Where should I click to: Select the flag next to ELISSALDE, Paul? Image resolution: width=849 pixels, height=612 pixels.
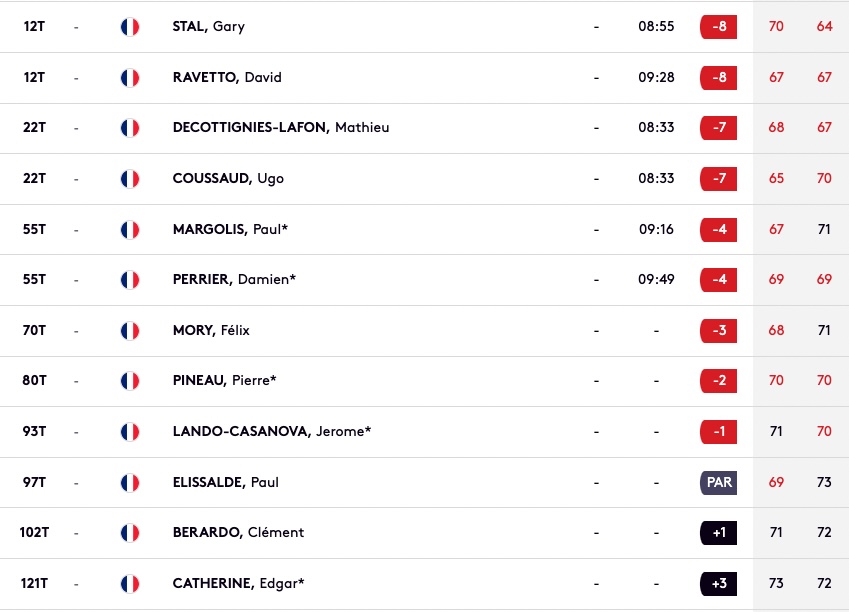pyautogui.click(x=130, y=483)
